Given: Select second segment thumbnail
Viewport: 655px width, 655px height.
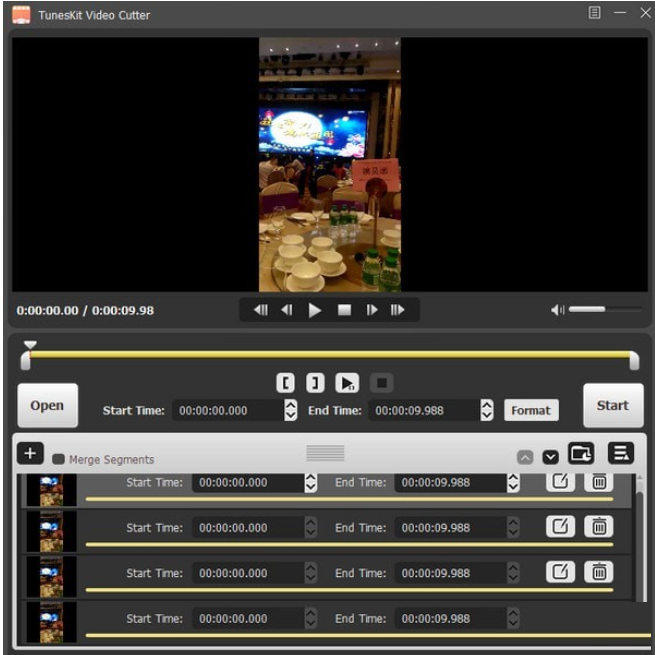Looking at the screenshot, I should tap(51, 531).
